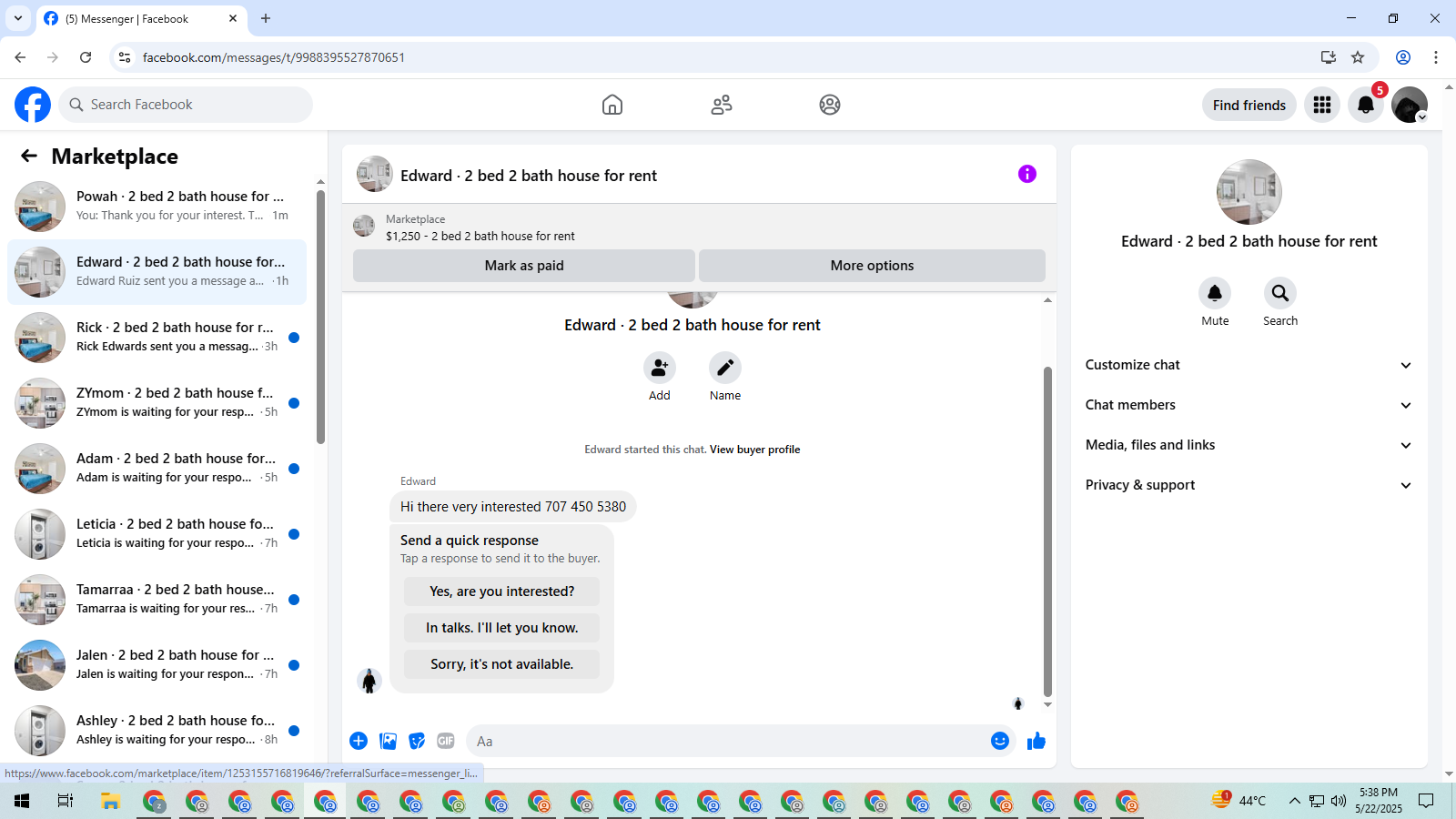This screenshot has height=819, width=1456.
Task: Open more actions plus icon in composer
Action: (359, 741)
